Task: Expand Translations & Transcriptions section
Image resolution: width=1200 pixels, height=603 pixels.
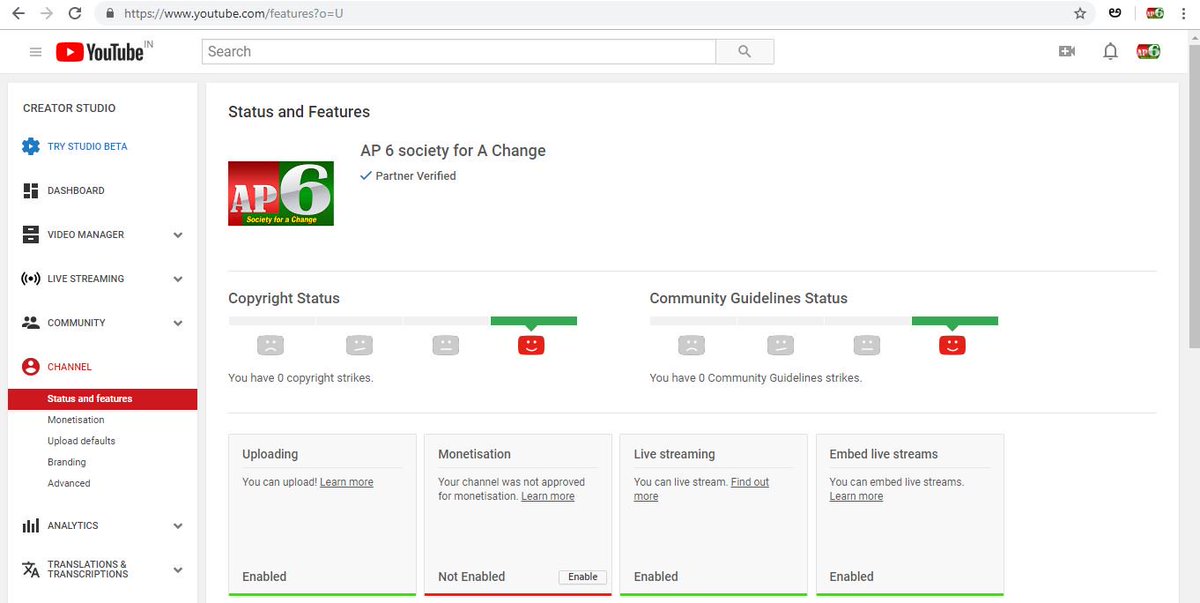Action: point(178,570)
